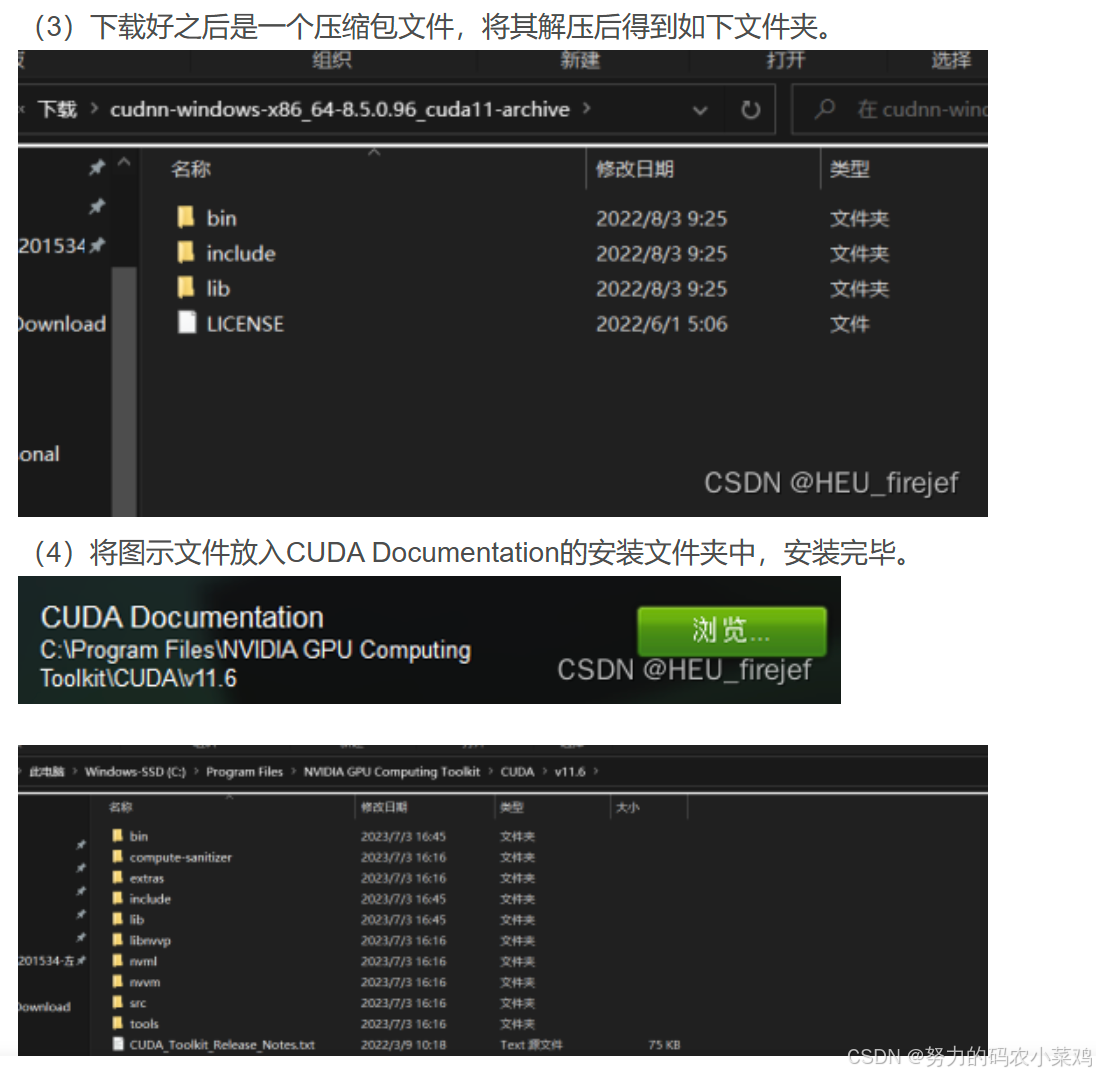Select CUDA breadcrumb segment
The image size is (1096, 1074).
(517, 772)
